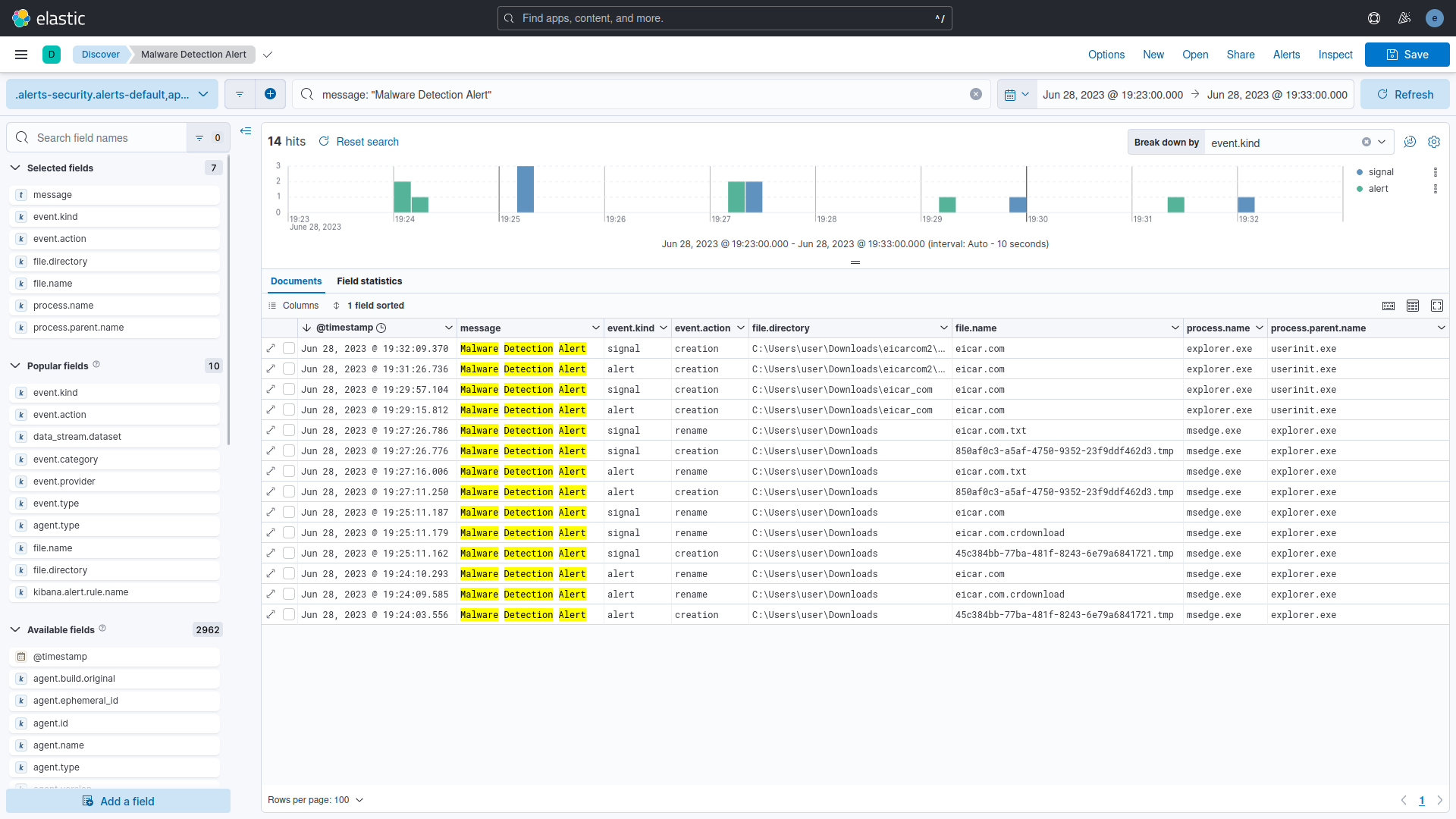Select checkbox for 19:32:09.370 row
This screenshot has width=1456, height=819.
[289, 349]
